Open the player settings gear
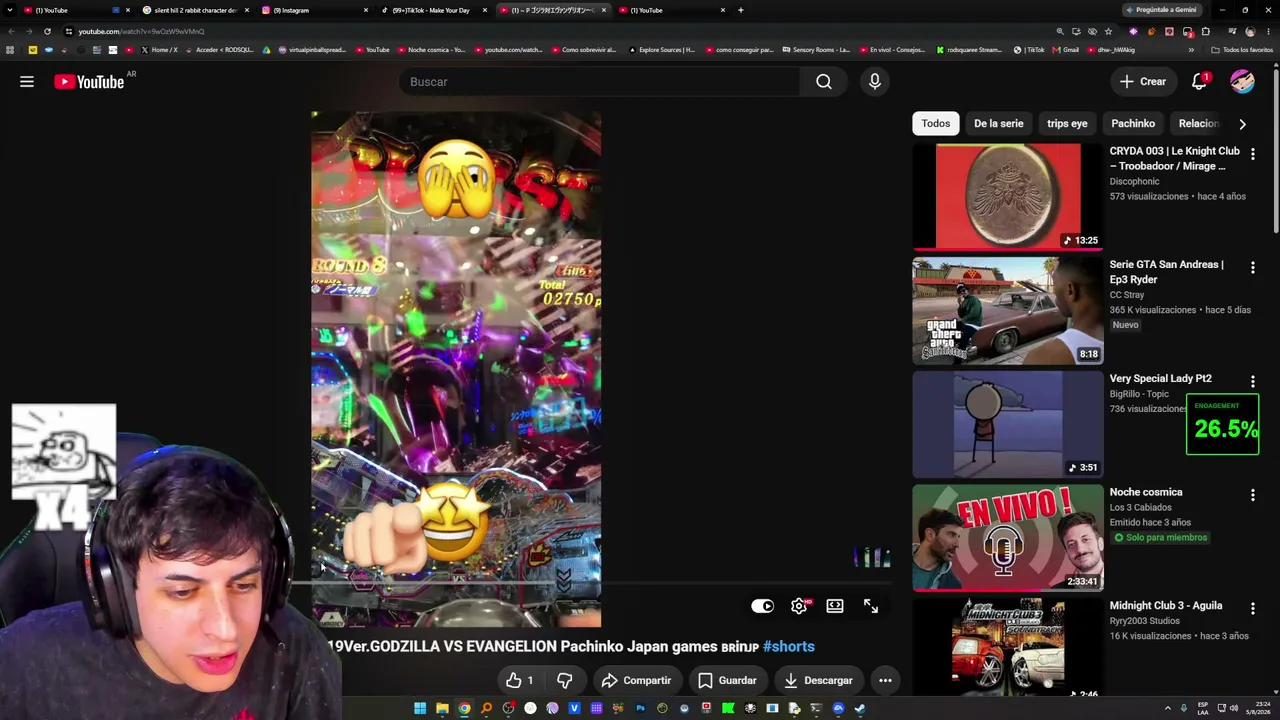Screen dimensions: 1280x720 (799, 606)
